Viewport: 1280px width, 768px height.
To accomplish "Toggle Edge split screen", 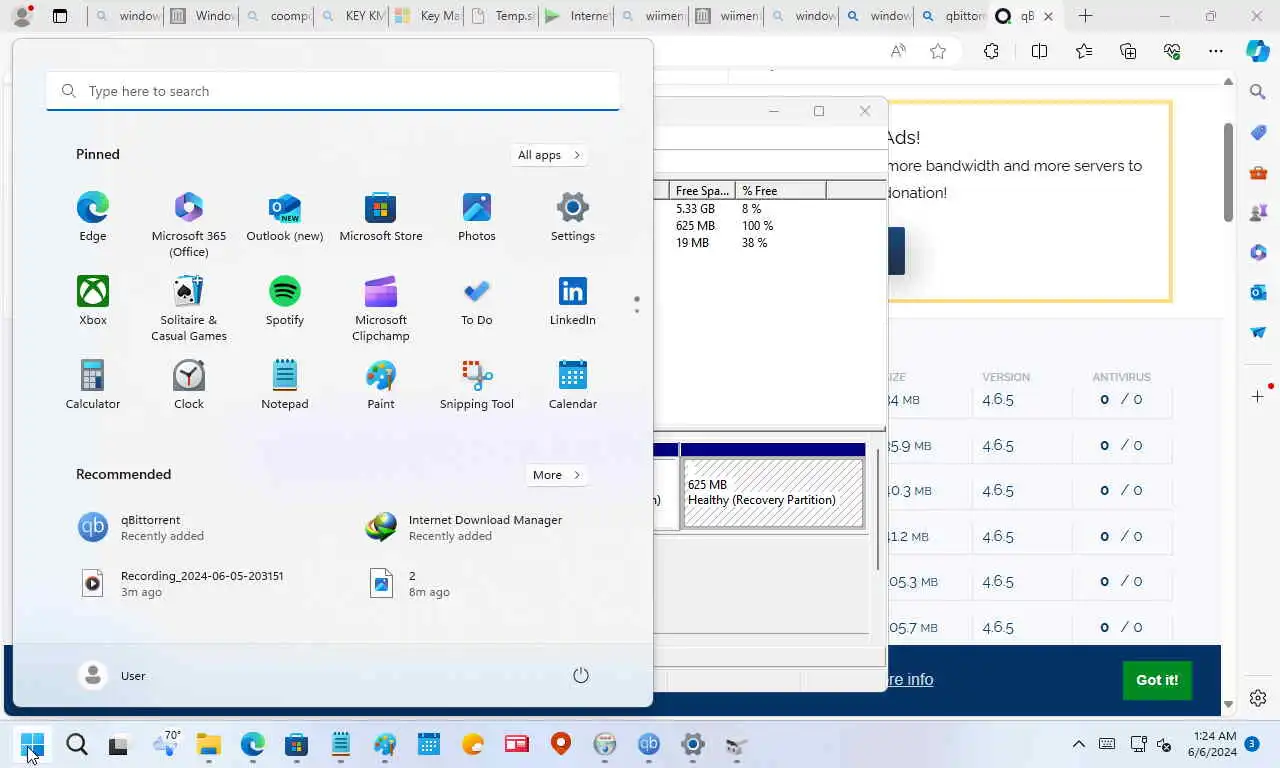I will (1039, 51).
